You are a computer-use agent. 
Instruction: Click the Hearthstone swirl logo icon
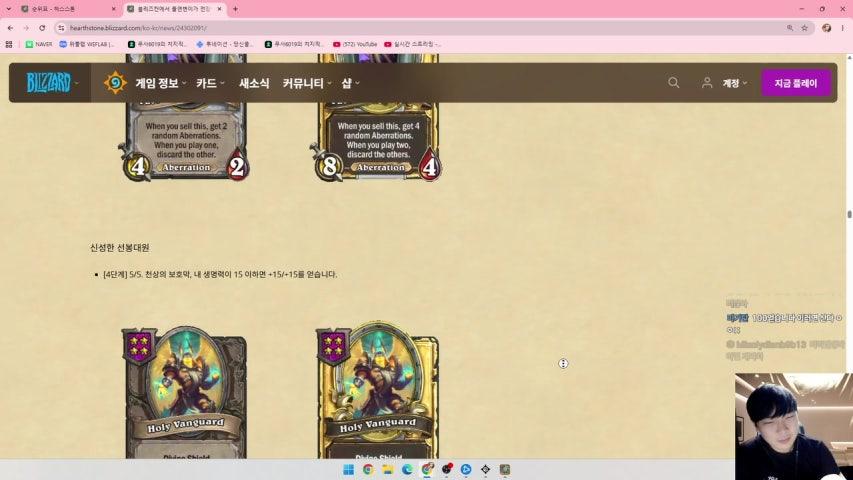click(115, 83)
